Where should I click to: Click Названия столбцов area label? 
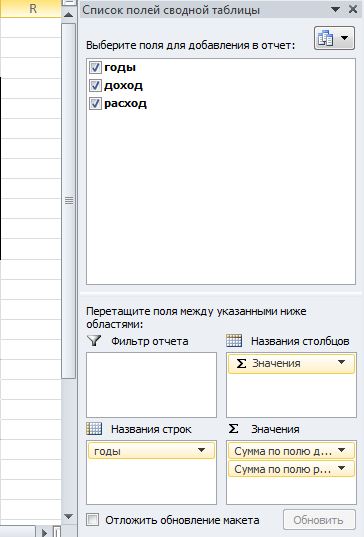[x=300, y=341]
